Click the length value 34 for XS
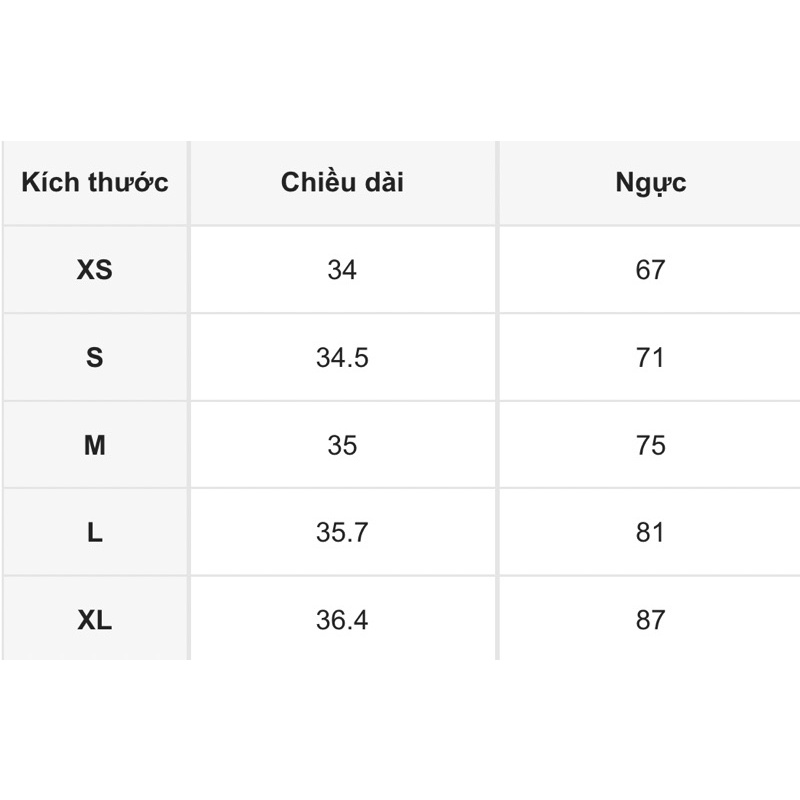800x800 pixels. click(x=342, y=270)
